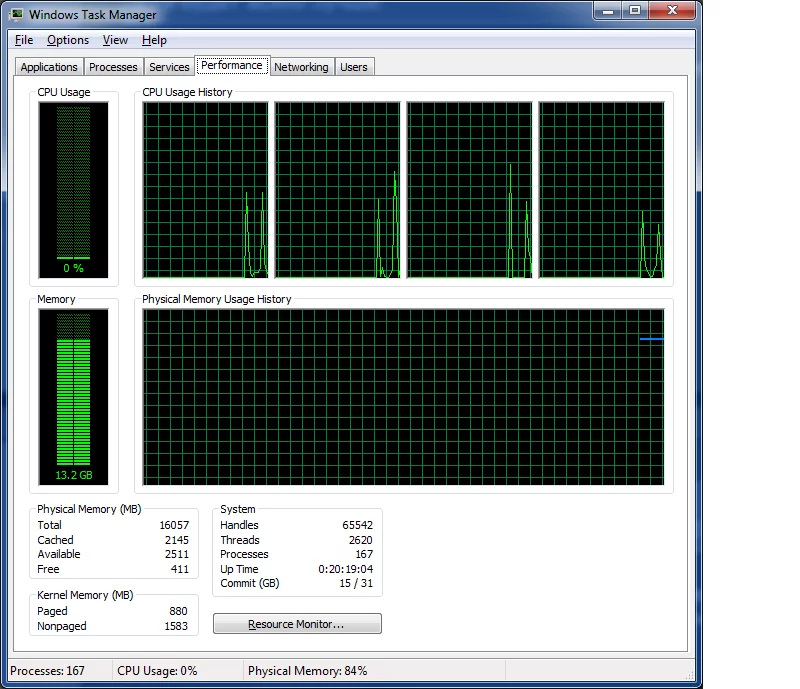800x689 pixels.
Task: Switch to the Users tab
Action: tap(354, 67)
